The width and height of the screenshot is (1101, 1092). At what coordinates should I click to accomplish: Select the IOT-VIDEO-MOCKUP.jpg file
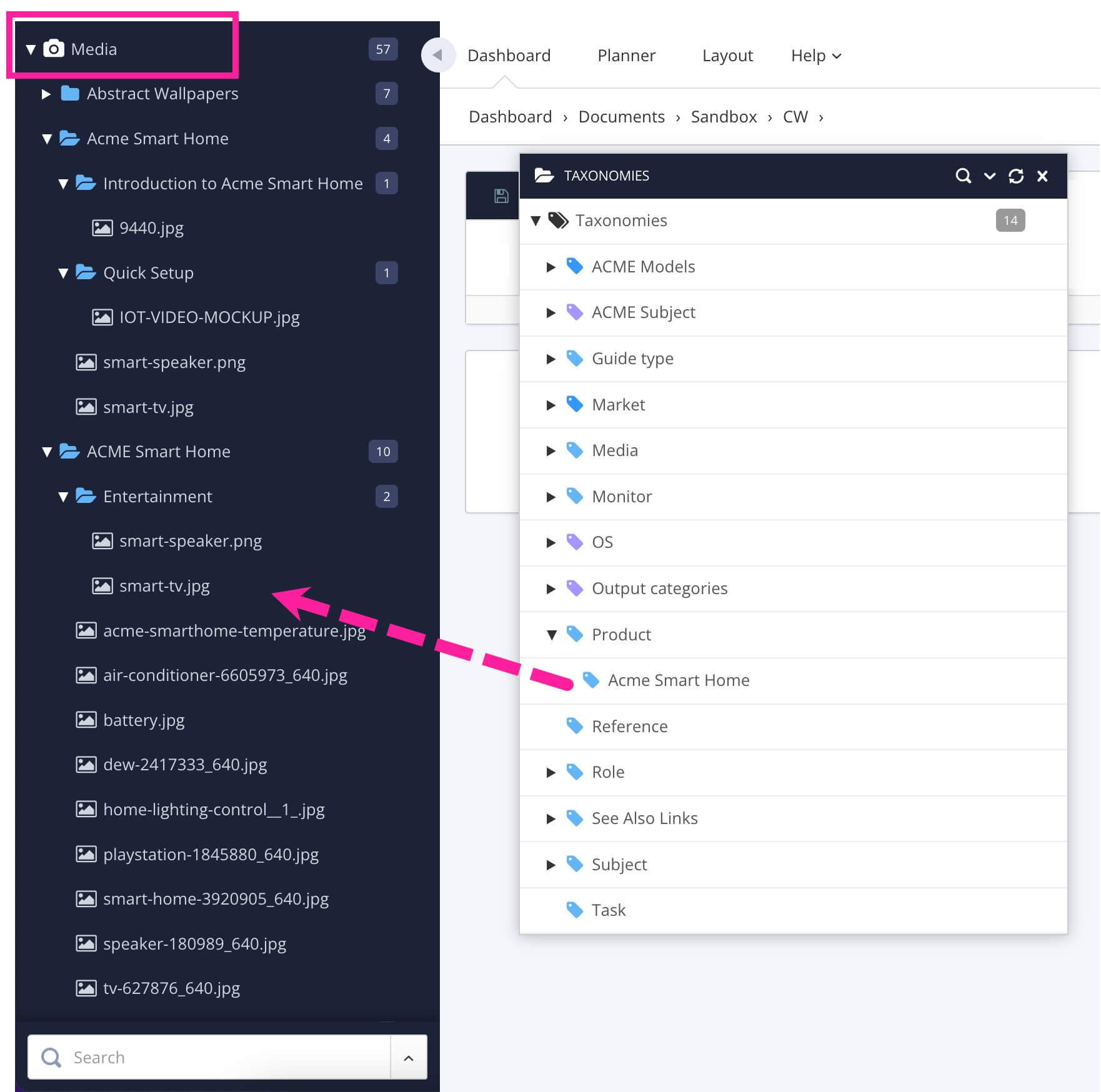[x=209, y=317]
